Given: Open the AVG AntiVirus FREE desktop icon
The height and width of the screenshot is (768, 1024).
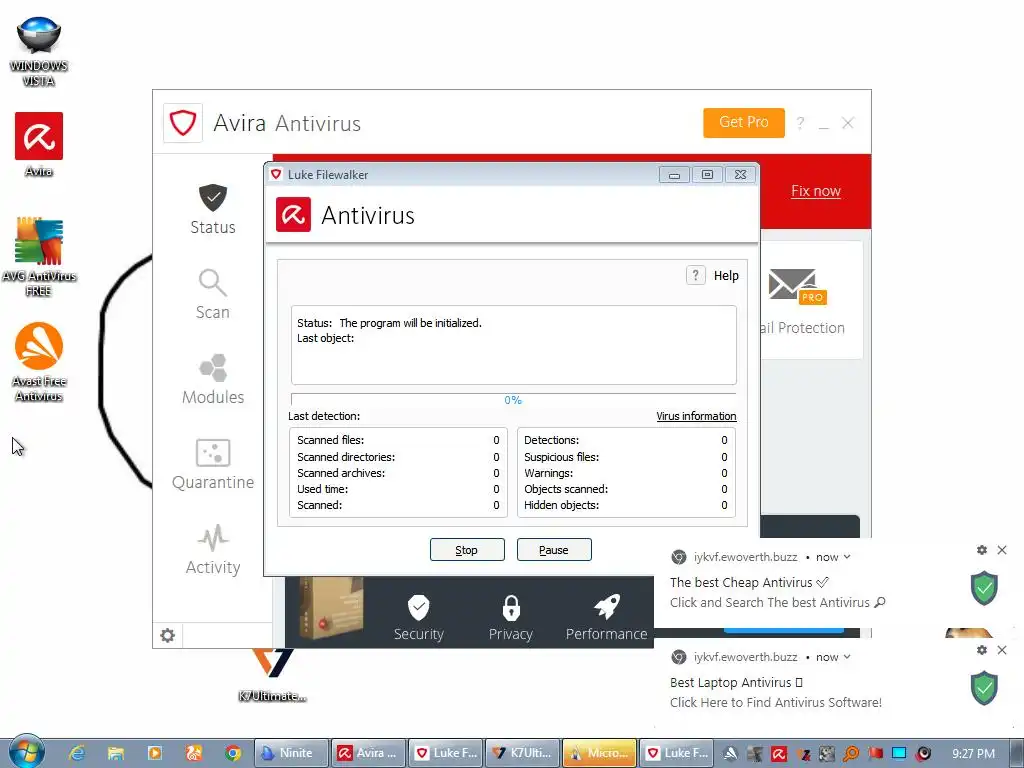Looking at the screenshot, I should [x=39, y=257].
